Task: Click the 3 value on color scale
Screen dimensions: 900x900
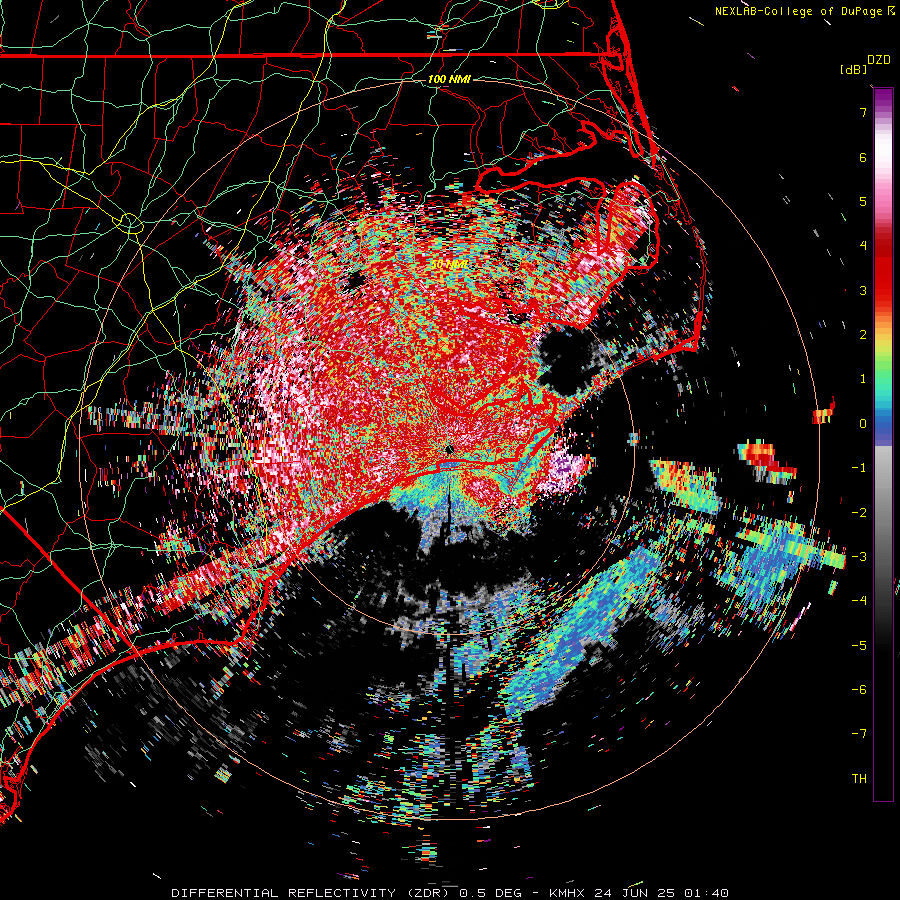Action: (863, 290)
